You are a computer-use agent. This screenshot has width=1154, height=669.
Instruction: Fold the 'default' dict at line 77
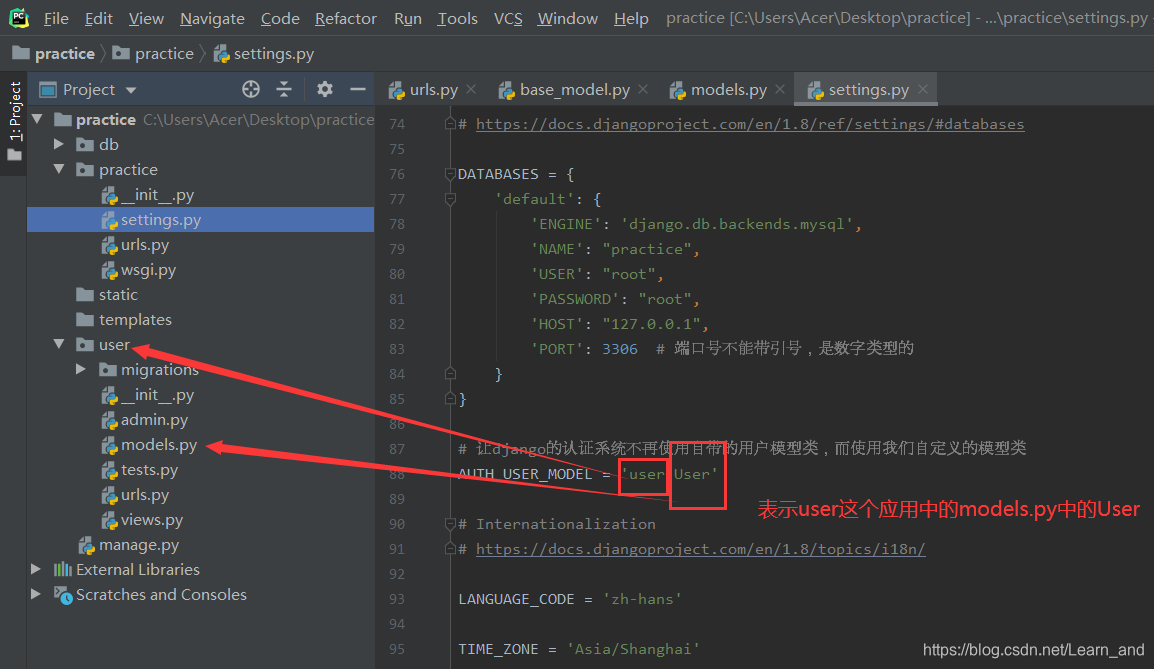coord(450,199)
